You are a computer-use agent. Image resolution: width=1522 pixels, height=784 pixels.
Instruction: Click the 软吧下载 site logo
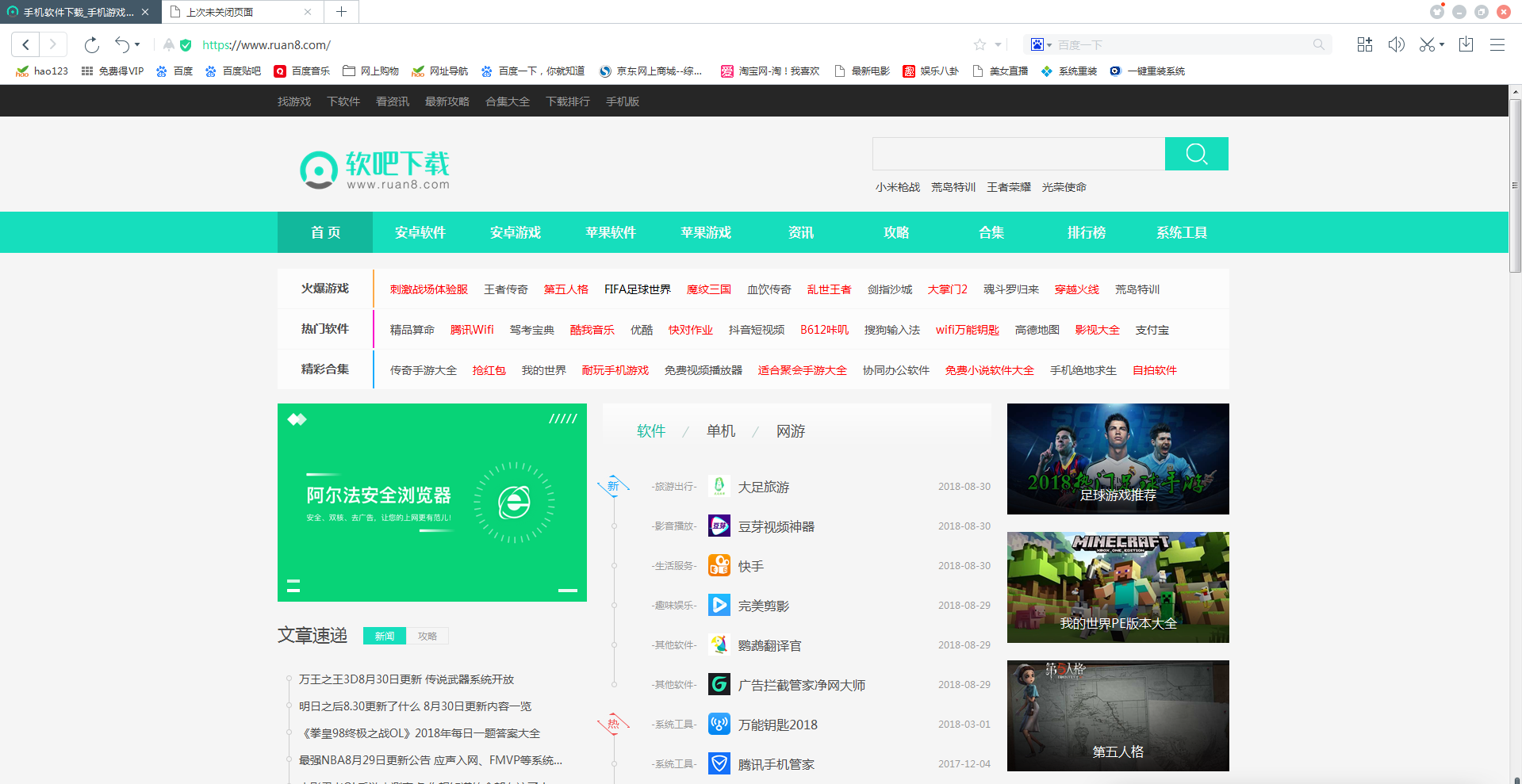(374, 170)
